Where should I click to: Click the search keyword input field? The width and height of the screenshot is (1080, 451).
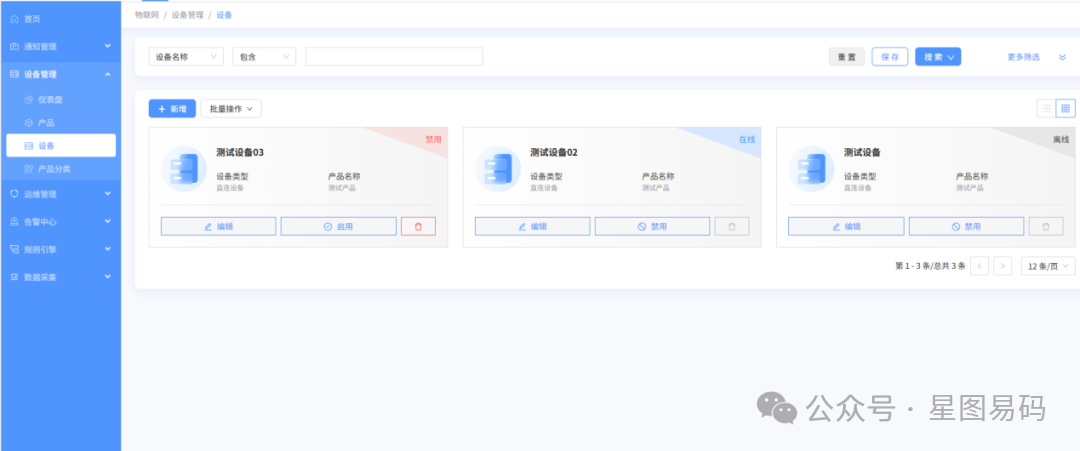coord(394,57)
